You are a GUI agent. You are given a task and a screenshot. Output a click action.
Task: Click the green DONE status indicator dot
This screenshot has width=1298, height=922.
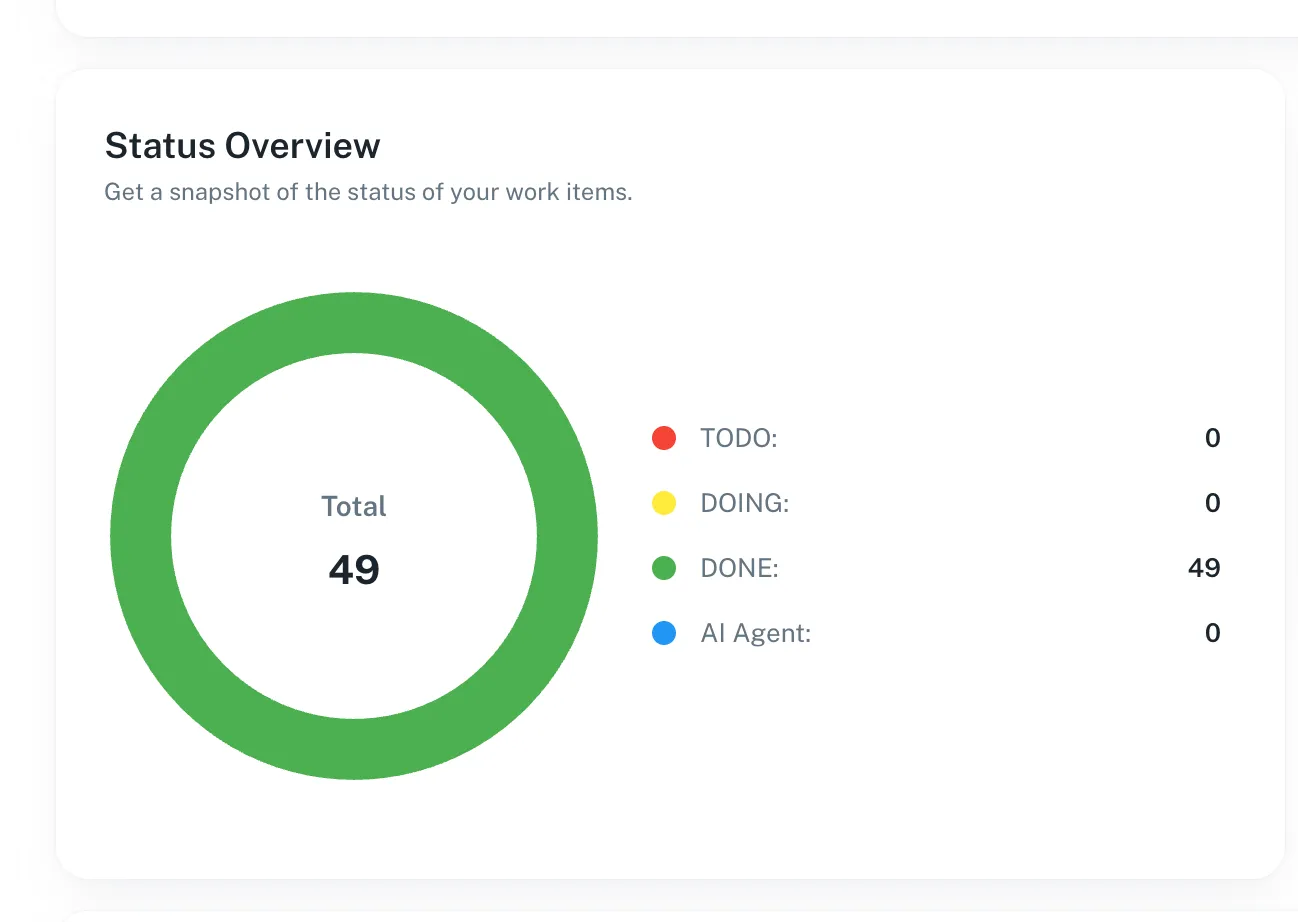coord(664,567)
